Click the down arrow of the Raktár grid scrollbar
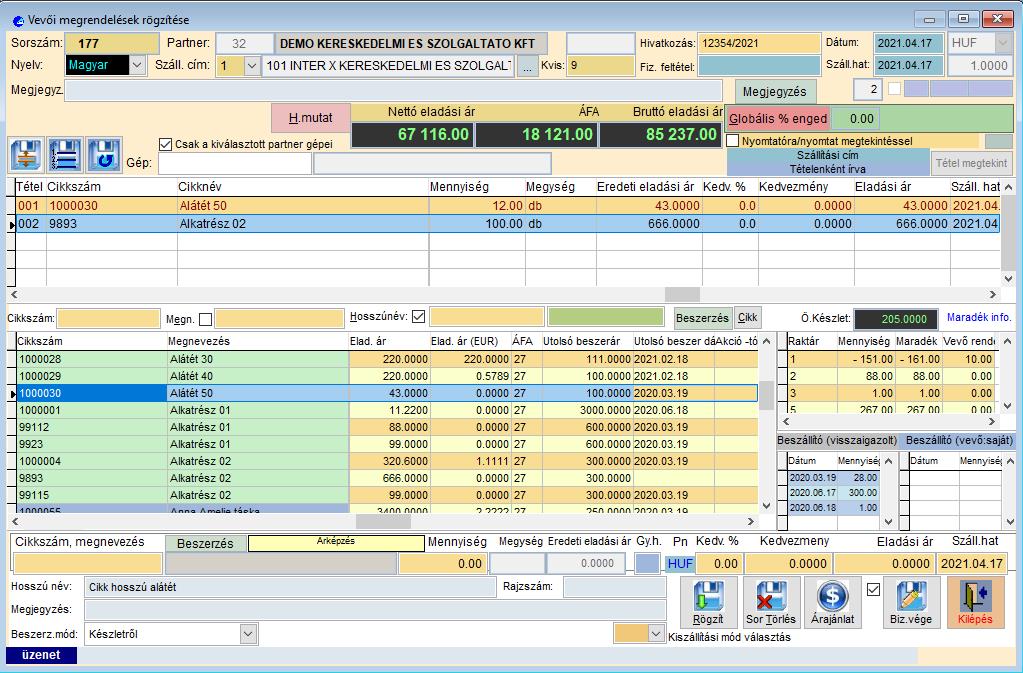The image size is (1023, 673). pos(1007,406)
